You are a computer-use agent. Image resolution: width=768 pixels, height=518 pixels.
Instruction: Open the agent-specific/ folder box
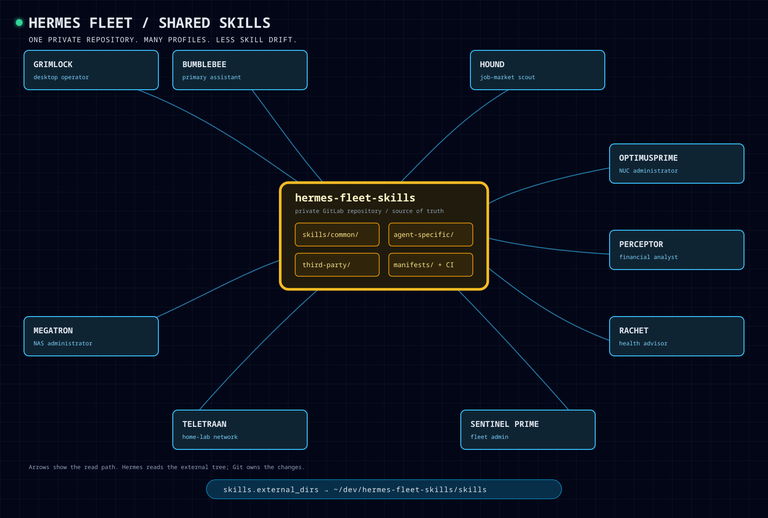(431, 235)
